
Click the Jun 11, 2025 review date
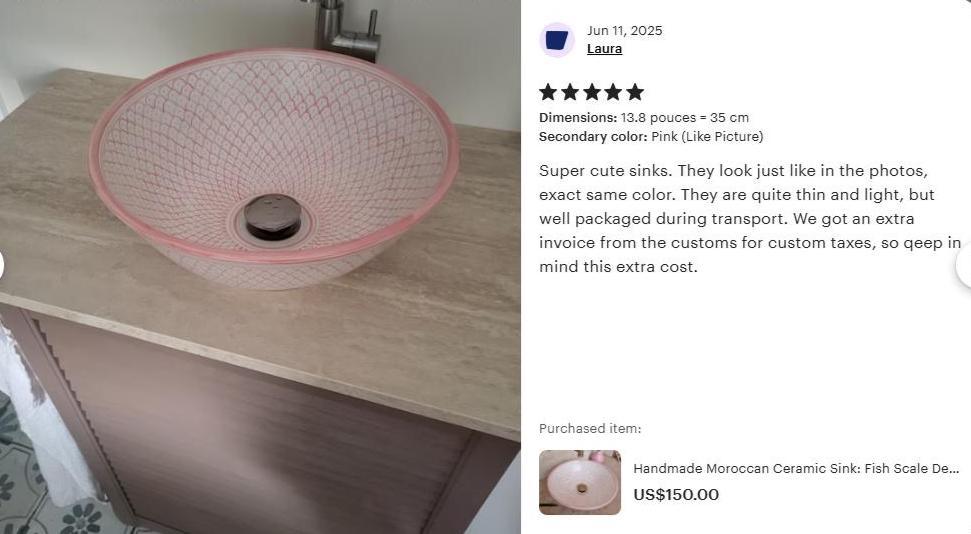tap(625, 30)
